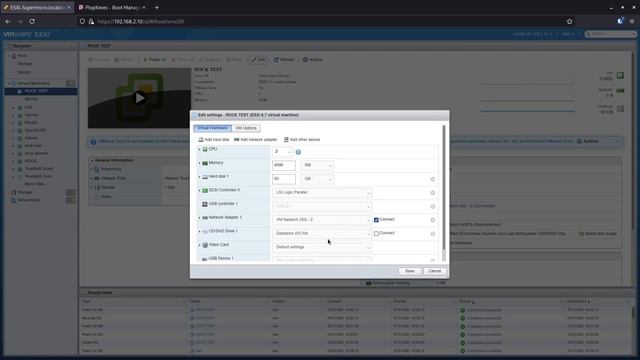Screen dimensions: 640x360
Task: Click the VM console play thumbnail
Action: click(x=140, y=98)
